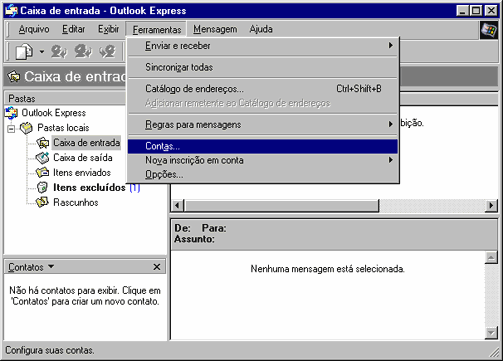The width and height of the screenshot is (503, 361).
Task: Click the inbox icon beside the Caixa de entrada banner
Action: pos(14,77)
